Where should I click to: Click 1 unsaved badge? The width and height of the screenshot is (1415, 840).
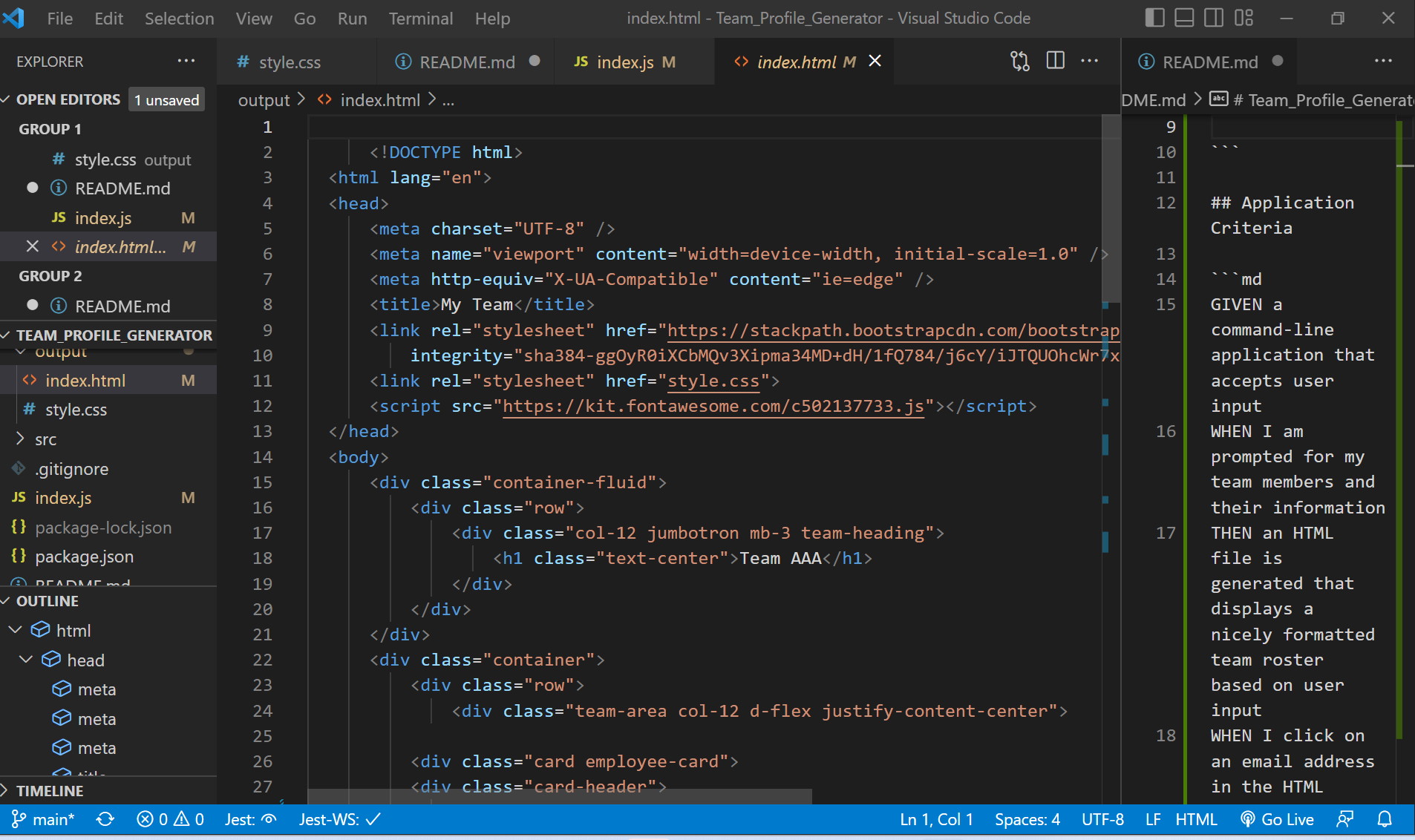(x=166, y=99)
